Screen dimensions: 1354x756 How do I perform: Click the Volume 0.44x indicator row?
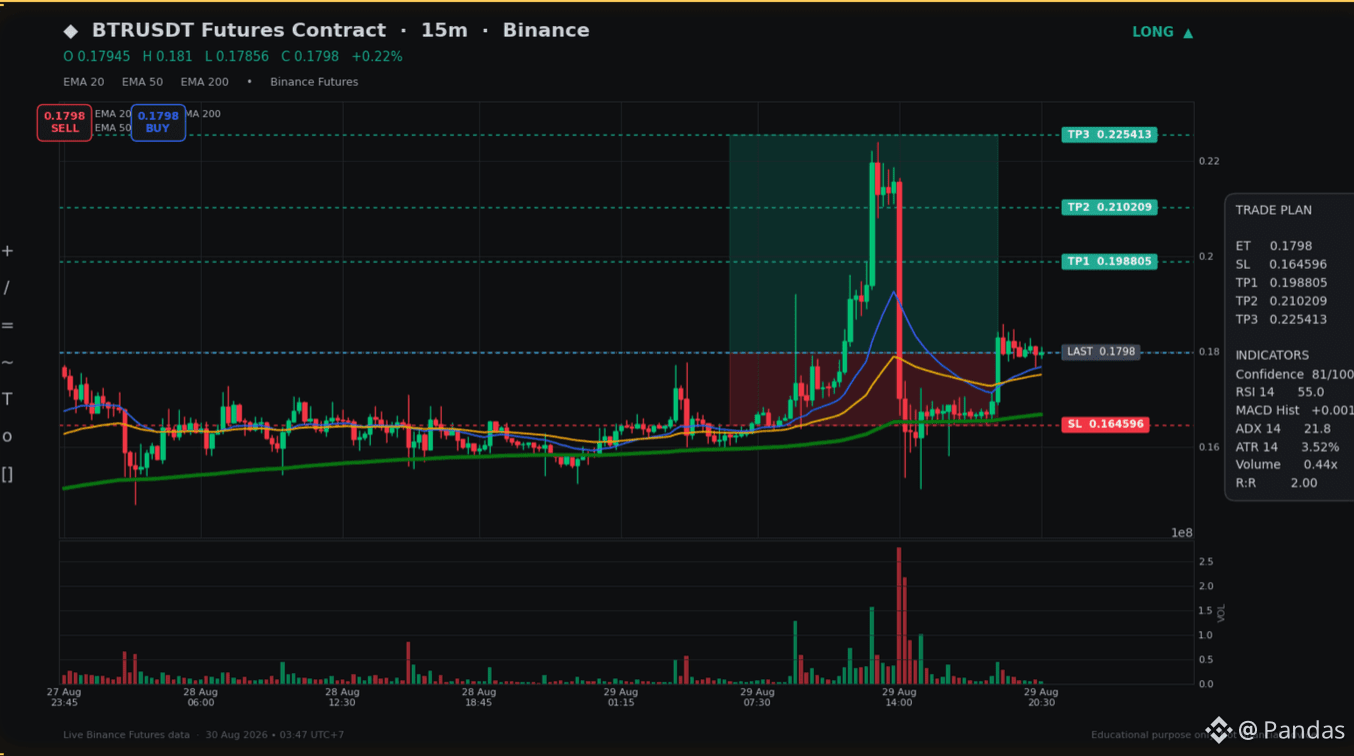click(1286, 465)
